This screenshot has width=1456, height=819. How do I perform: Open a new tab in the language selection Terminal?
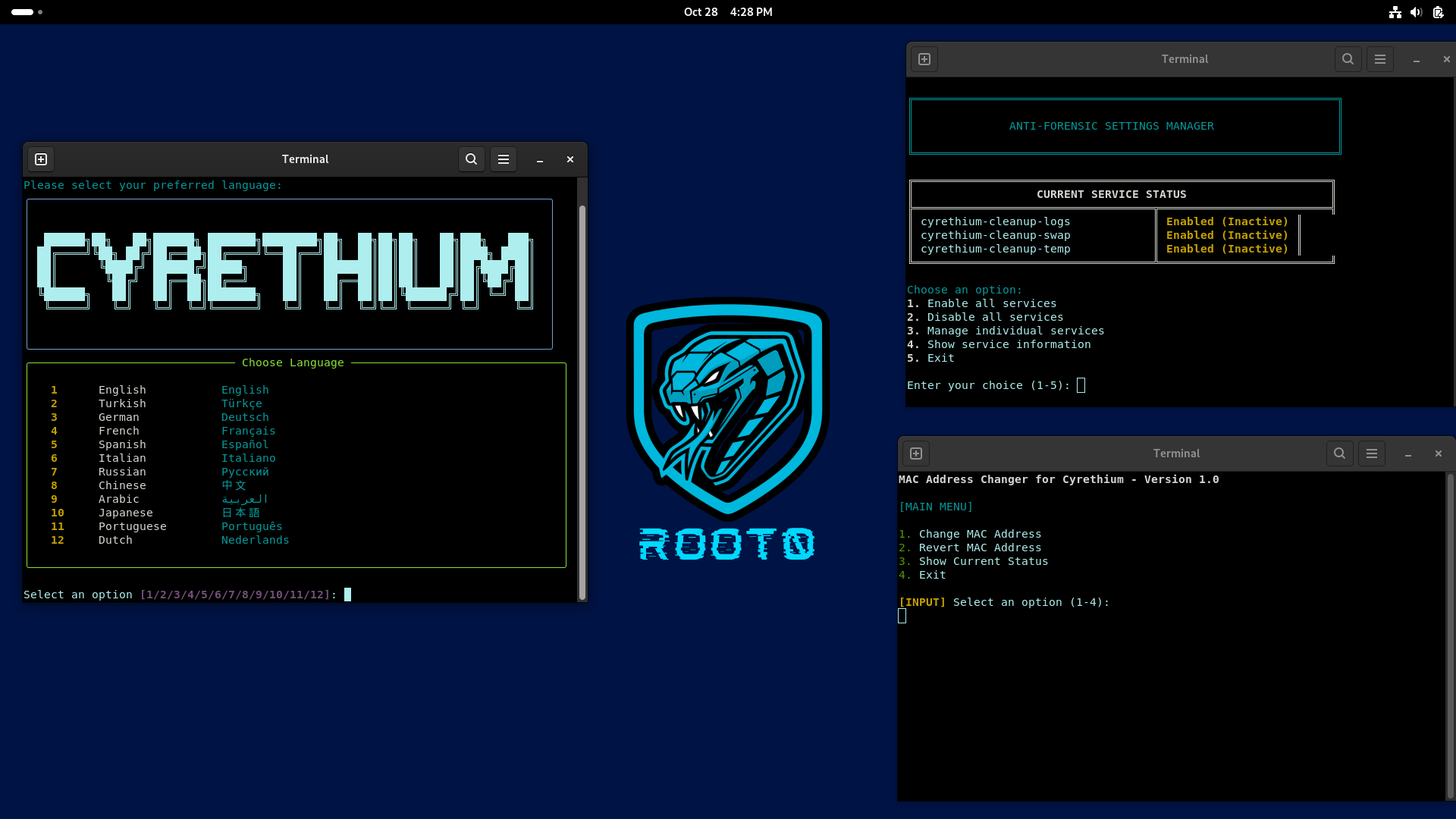click(x=41, y=159)
